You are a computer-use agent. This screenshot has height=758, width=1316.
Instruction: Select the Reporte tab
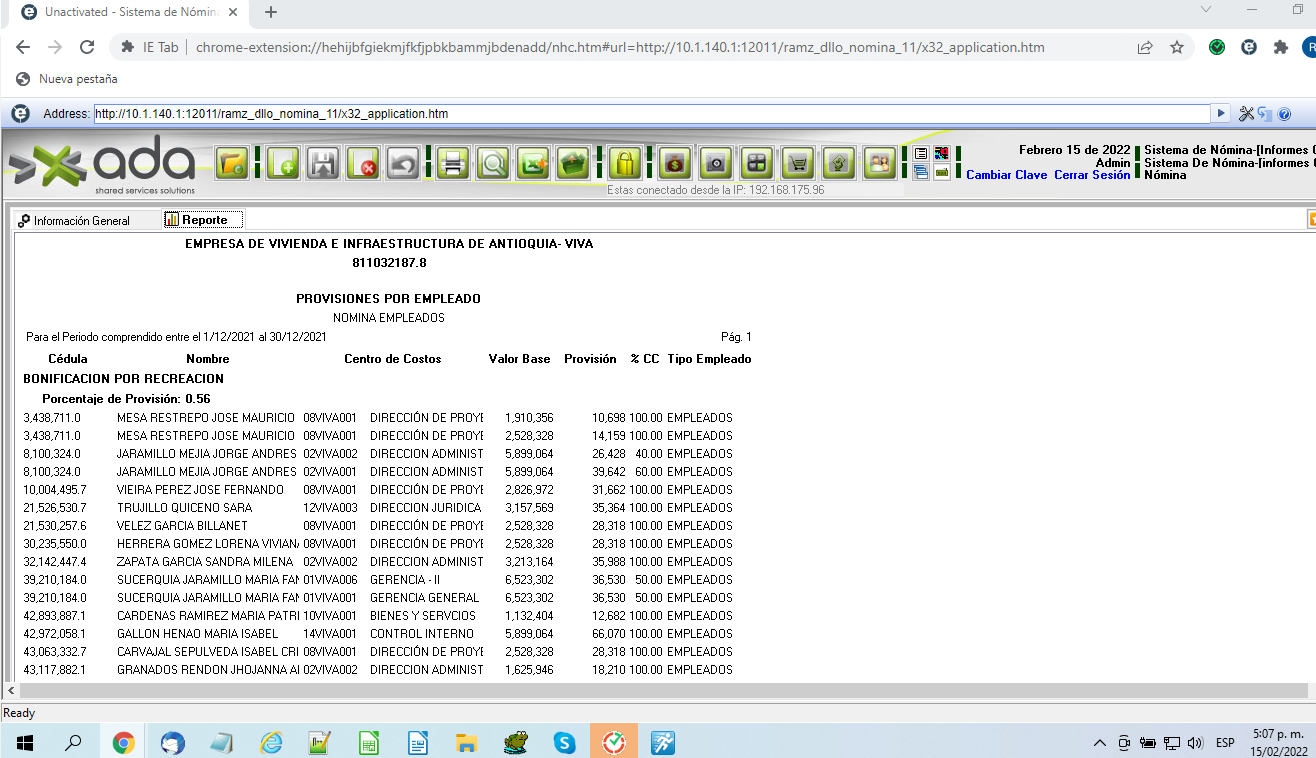click(x=203, y=220)
